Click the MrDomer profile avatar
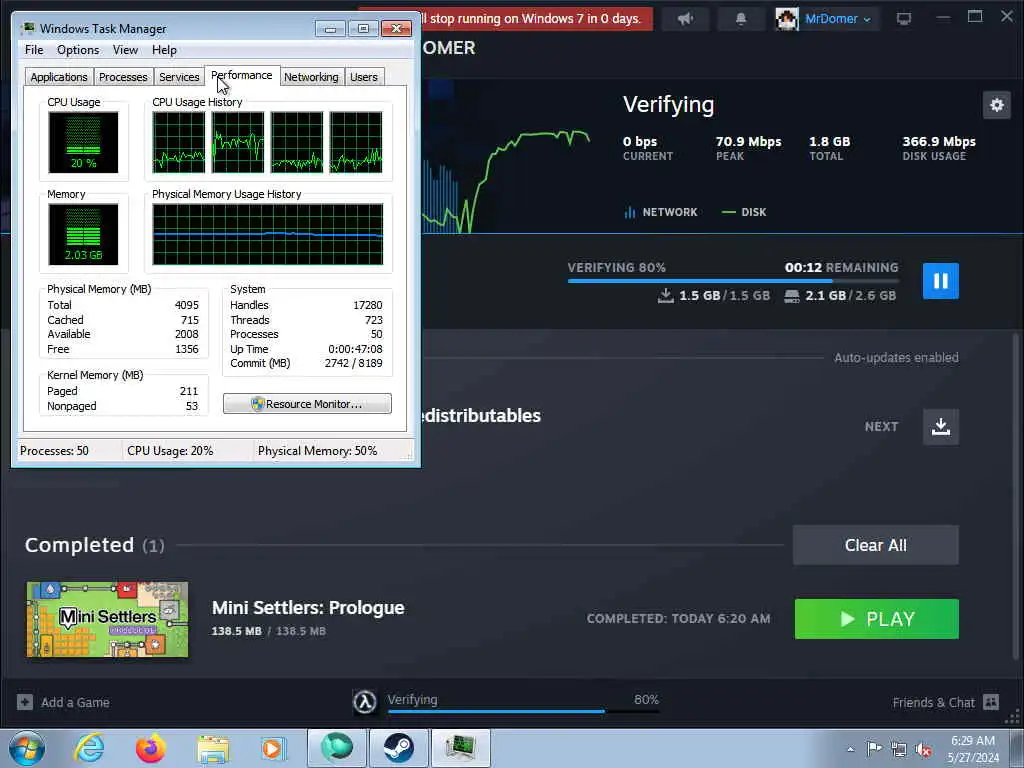The width and height of the screenshot is (1024, 768). tap(786, 18)
